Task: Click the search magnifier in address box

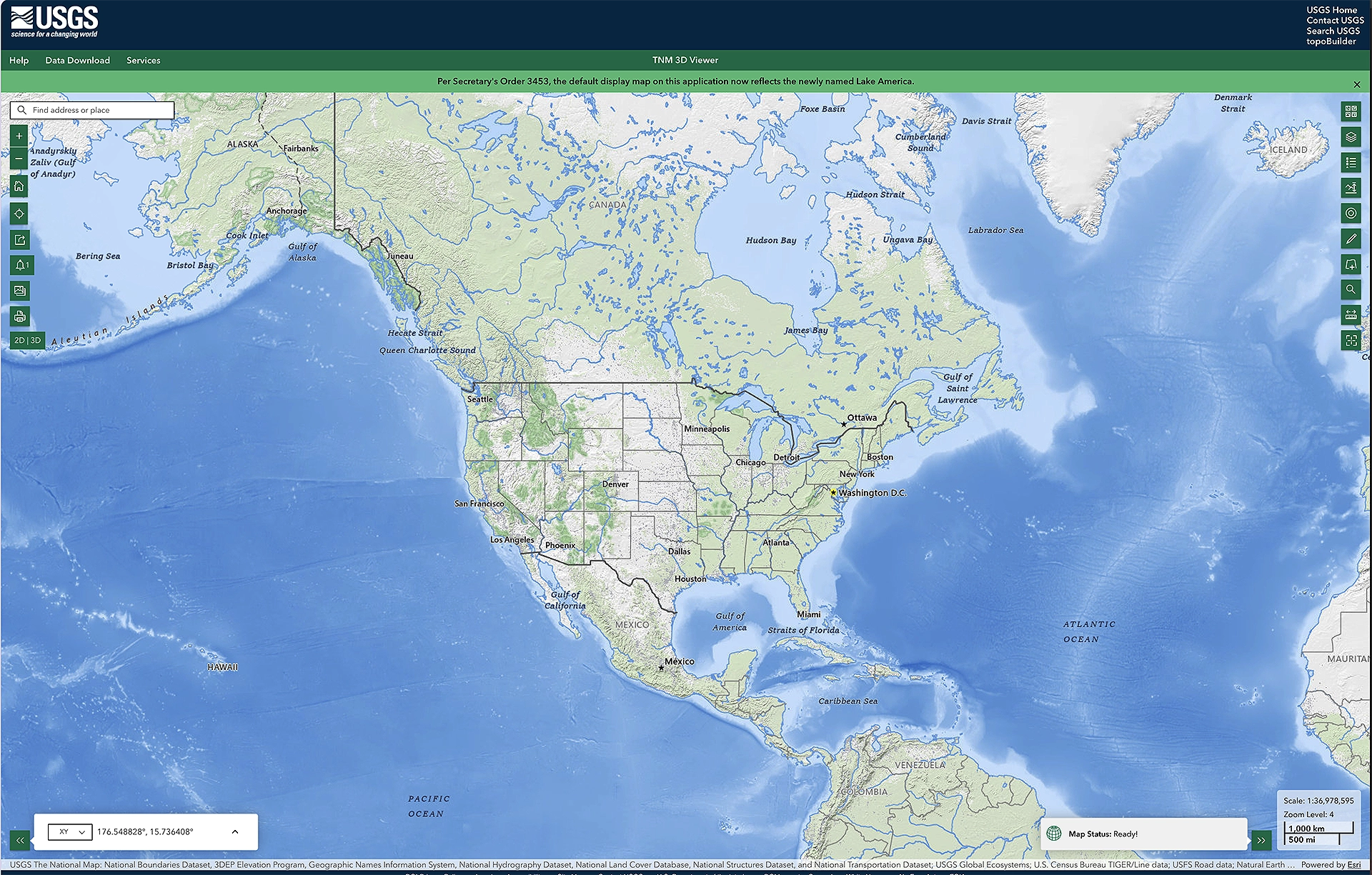Action: tap(21, 110)
